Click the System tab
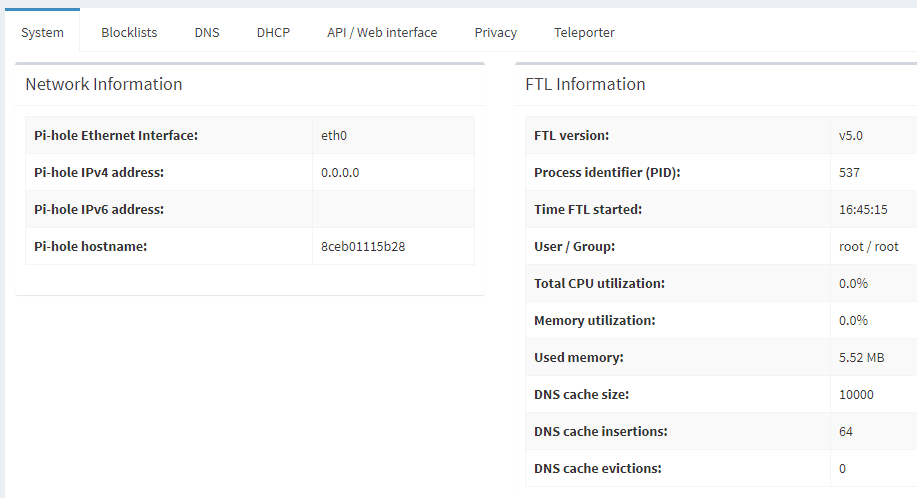 tap(42, 32)
